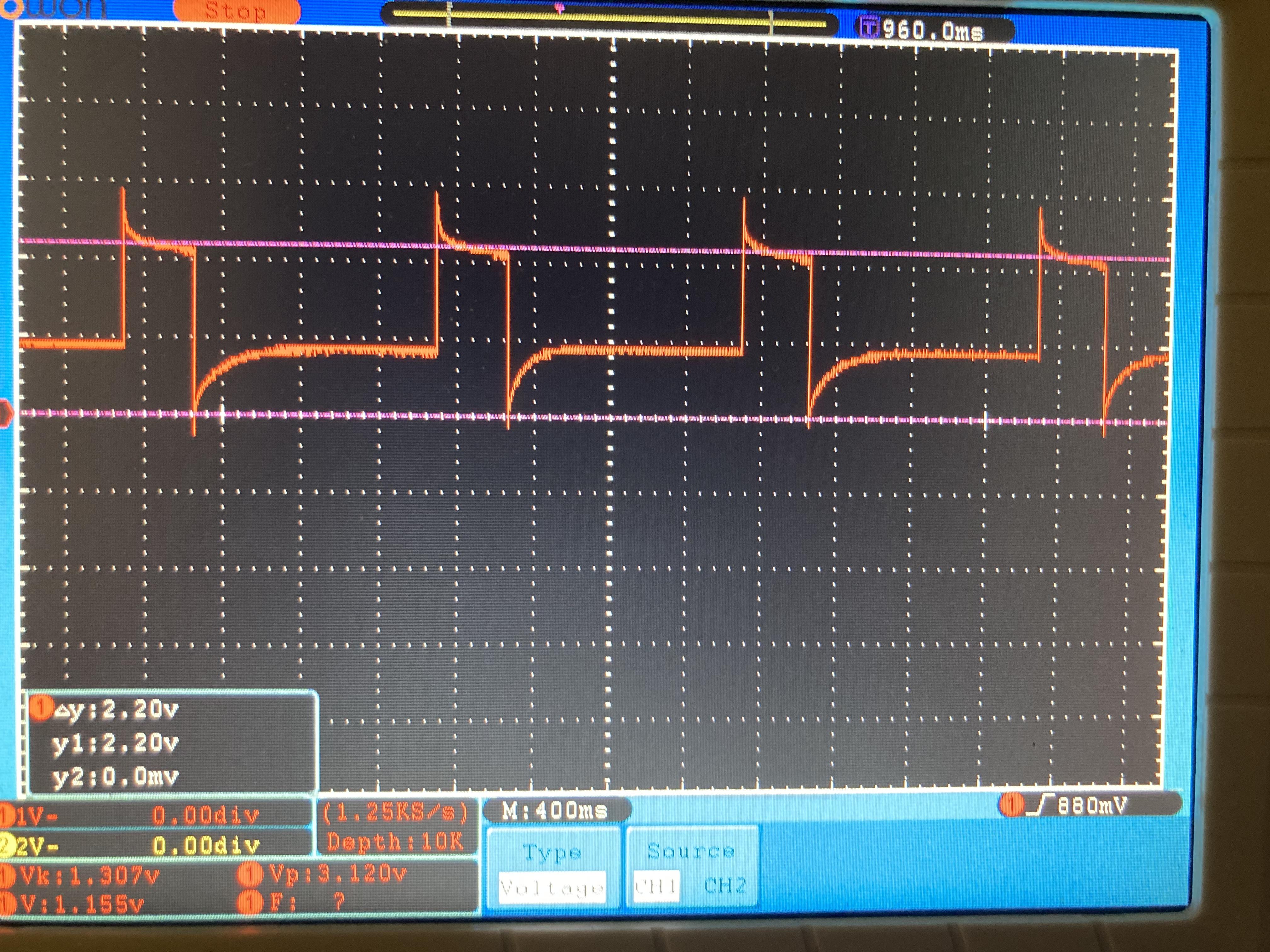This screenshot has width=1270, height=952.
Task: Click the CH1 badge beside Δy readout
Action: point(41,708)
